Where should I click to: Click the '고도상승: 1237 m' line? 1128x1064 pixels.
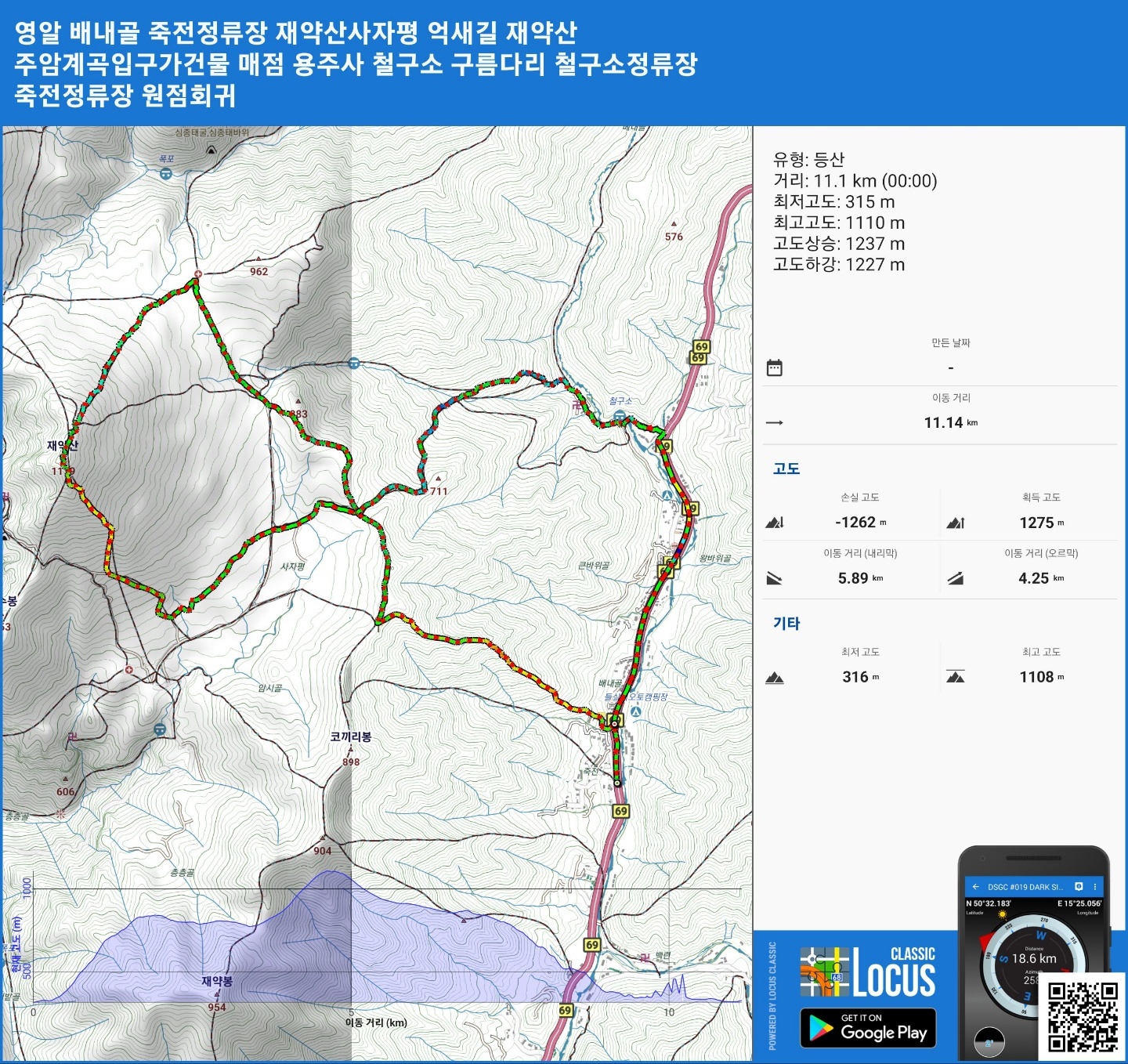tap(839, 244)
